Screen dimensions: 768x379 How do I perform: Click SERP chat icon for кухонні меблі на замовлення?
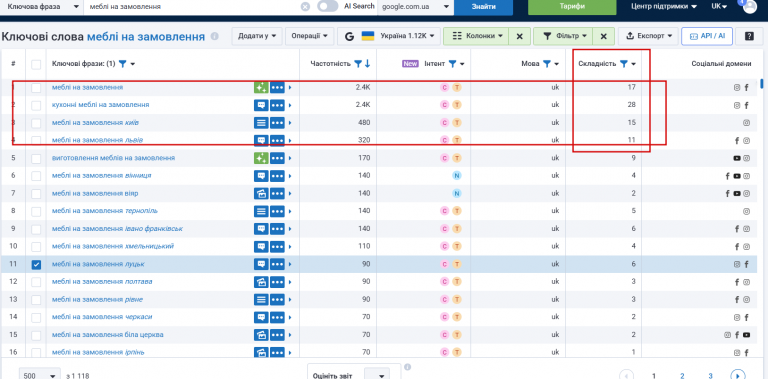point(261,105)
